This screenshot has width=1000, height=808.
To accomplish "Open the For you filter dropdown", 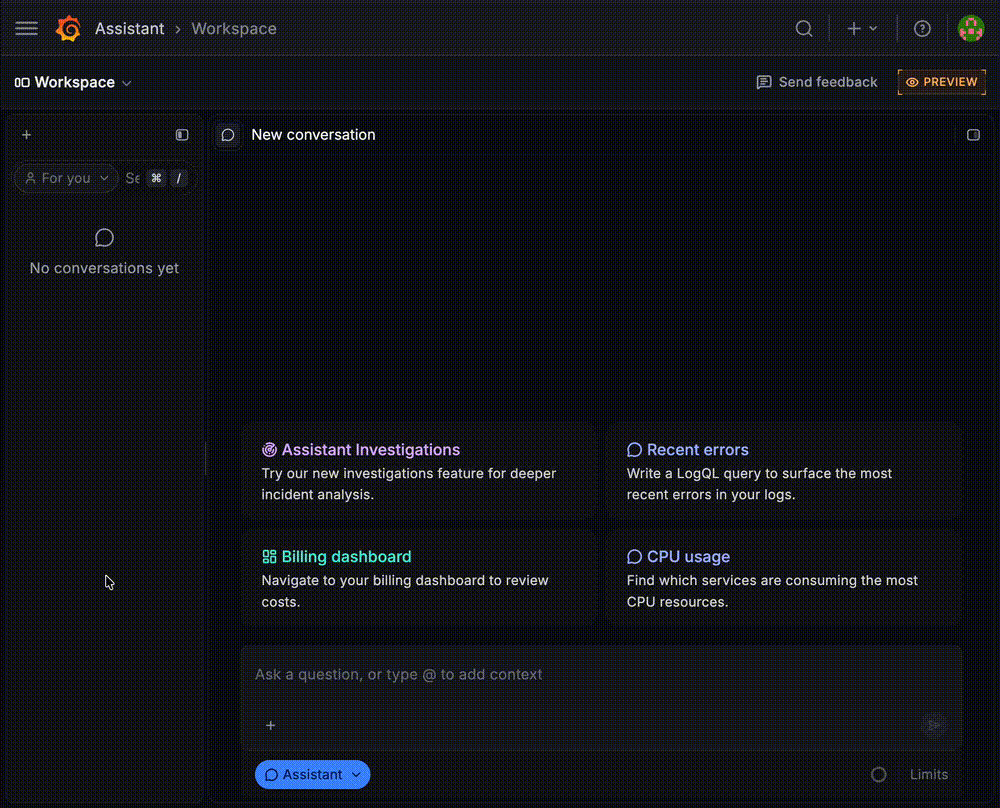I will (x=66, y=178).
